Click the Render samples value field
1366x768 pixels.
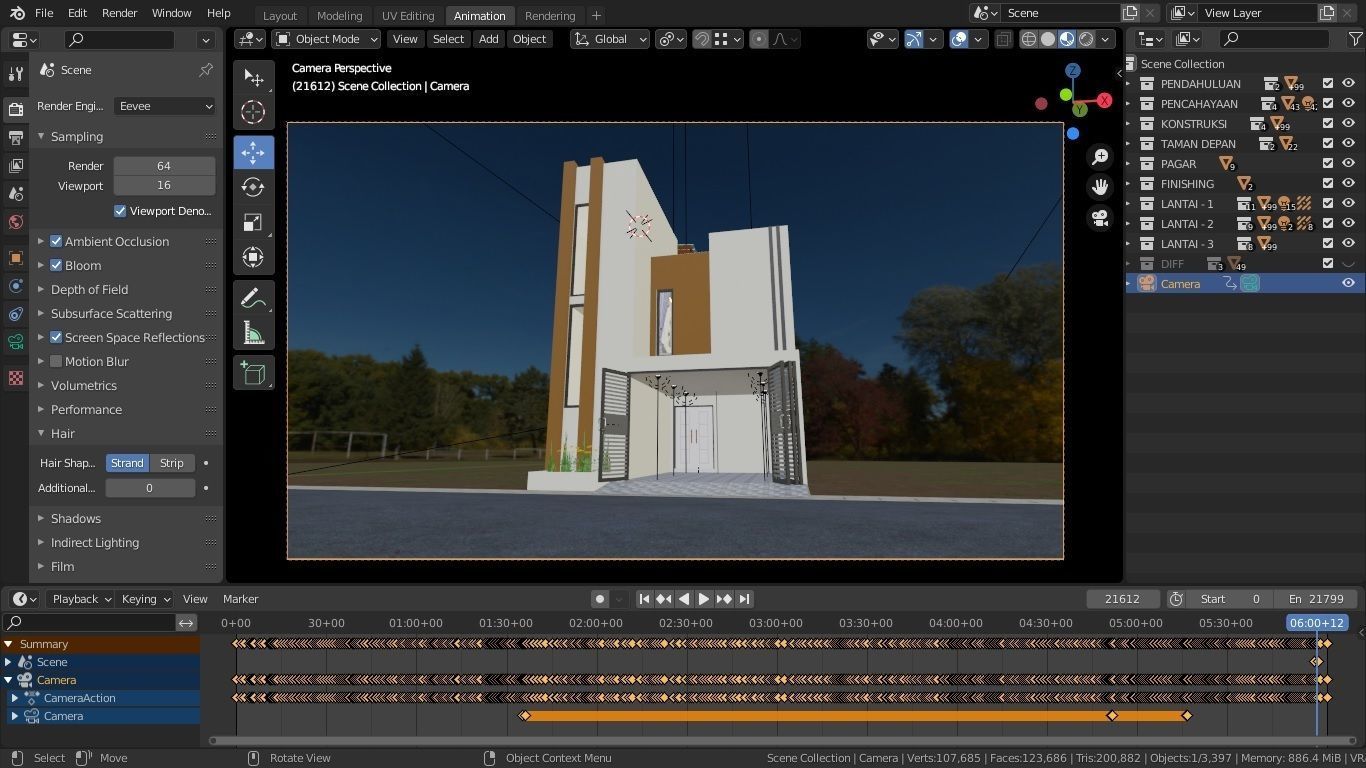point(164,166)
